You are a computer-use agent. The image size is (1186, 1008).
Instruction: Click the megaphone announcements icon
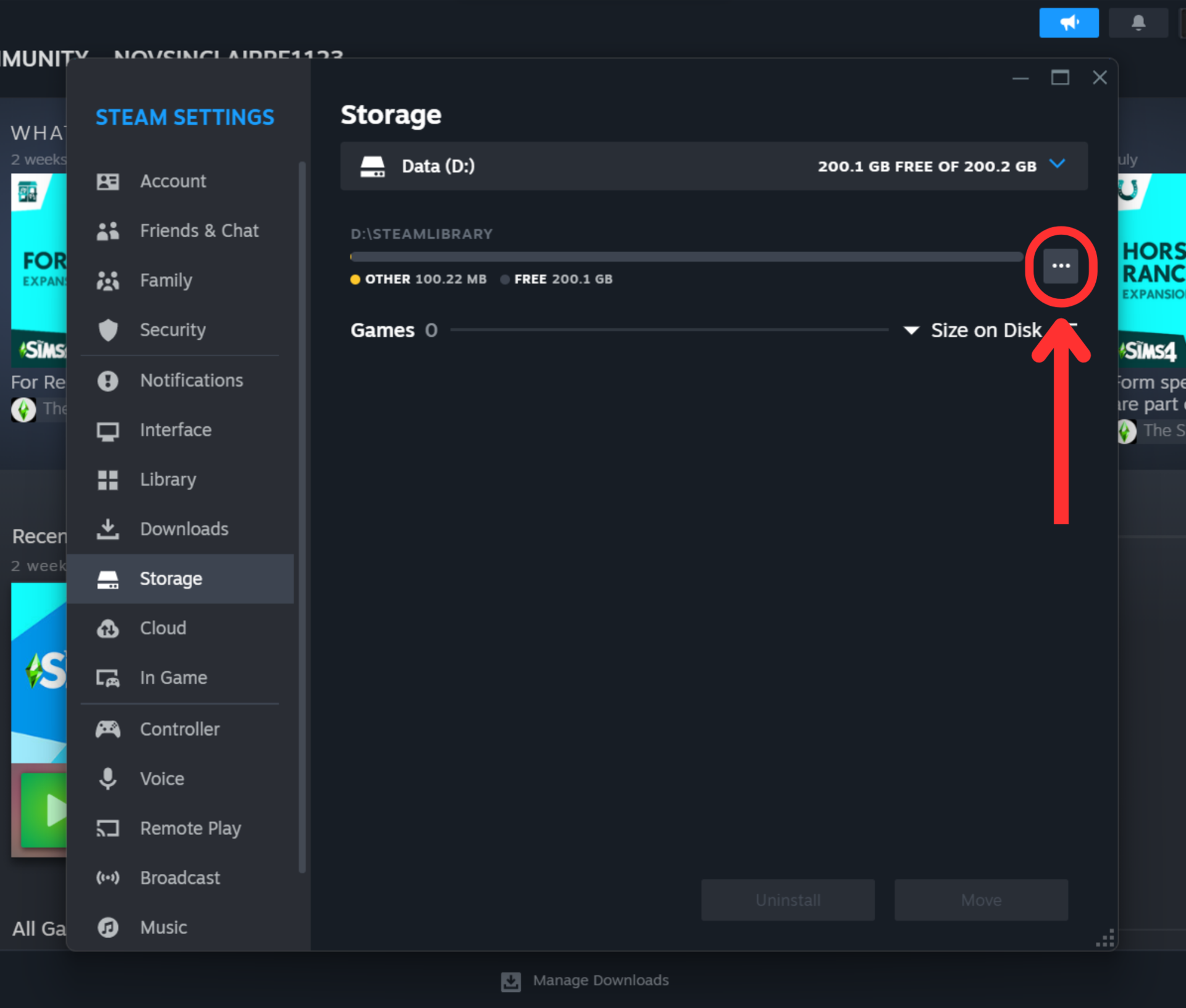(x=1068, y=23)
